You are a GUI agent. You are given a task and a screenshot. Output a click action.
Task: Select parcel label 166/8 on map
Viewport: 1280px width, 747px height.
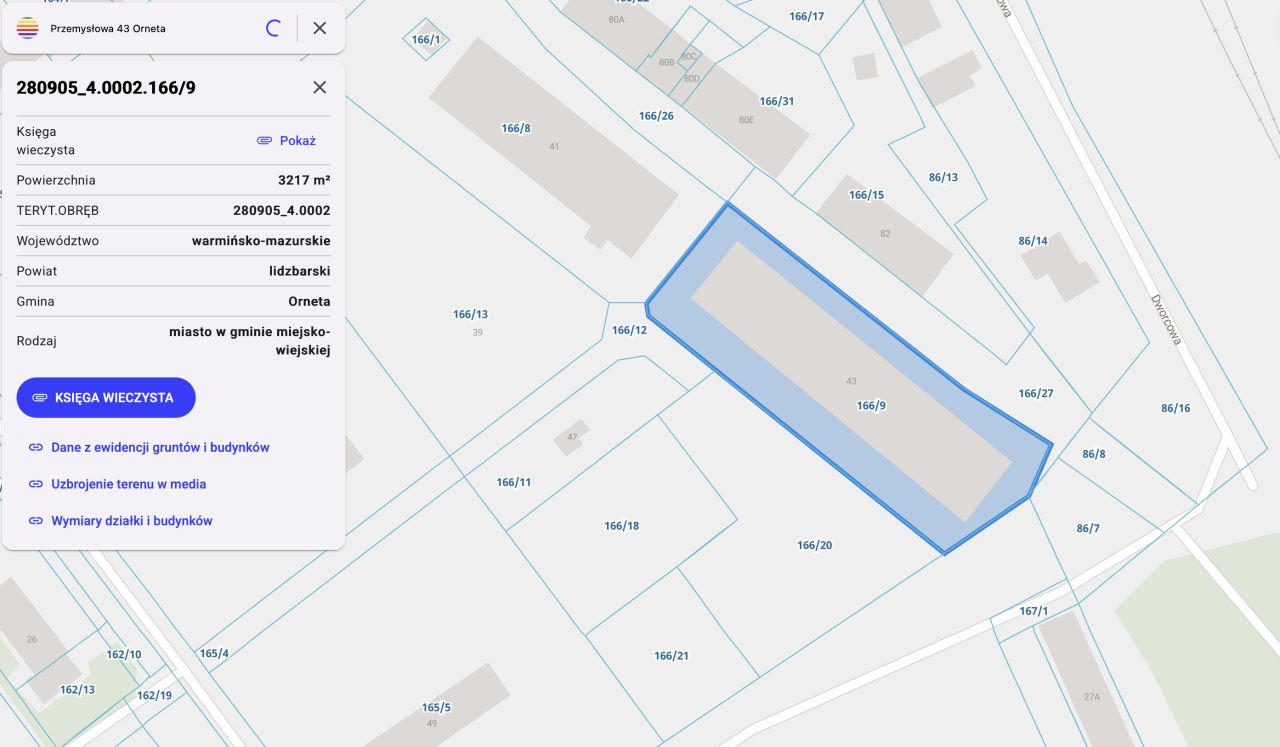point(516,128)
